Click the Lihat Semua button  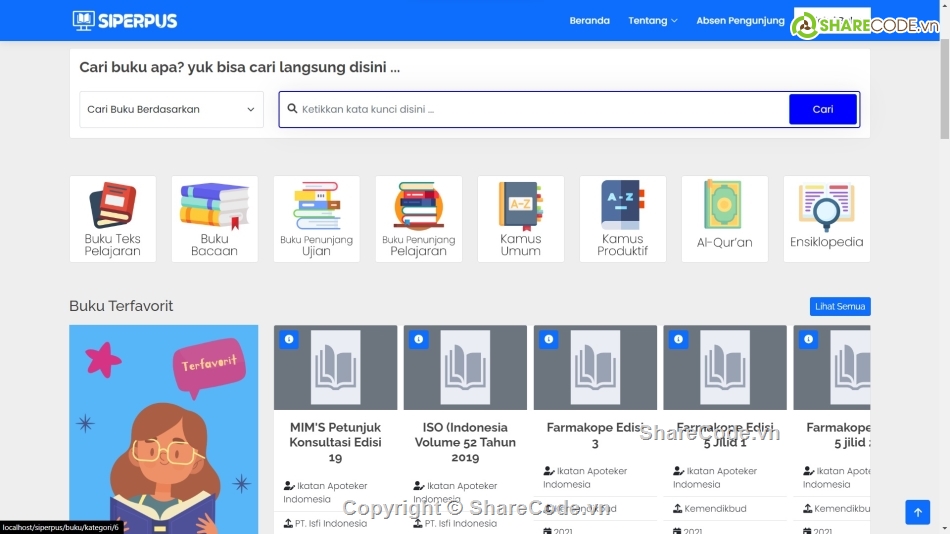[x=840, y=306]
